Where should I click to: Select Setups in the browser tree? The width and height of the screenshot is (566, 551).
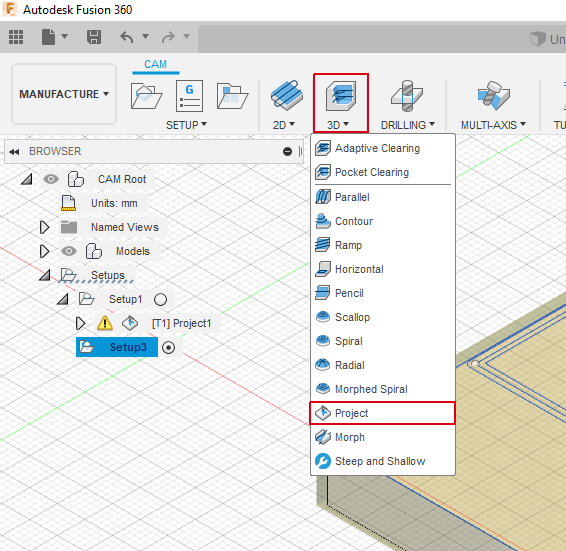[108, 275]
